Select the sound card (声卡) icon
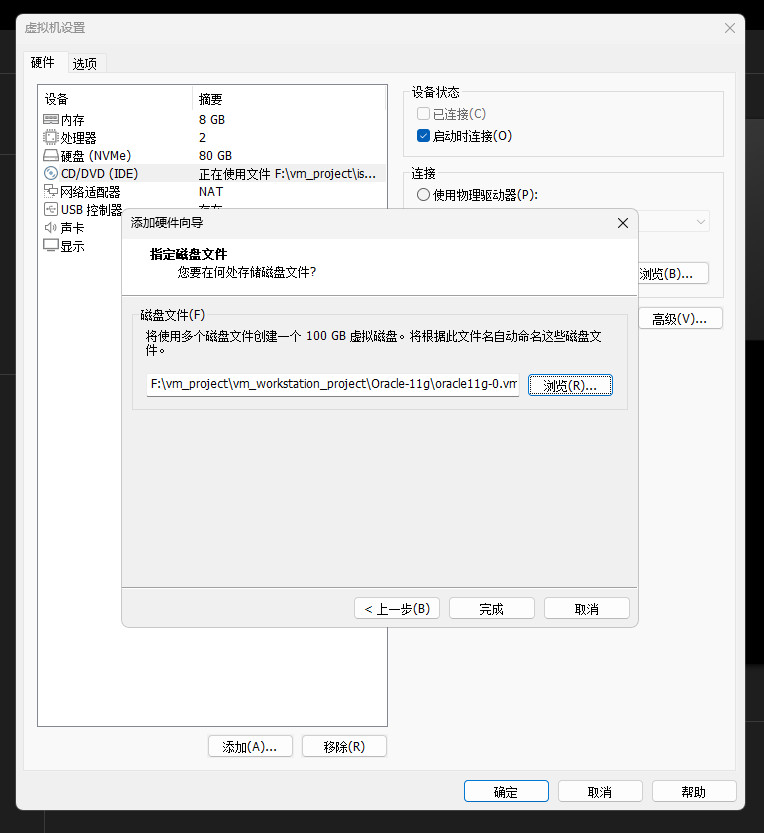 pyautogui.click(x=51, y=228)
